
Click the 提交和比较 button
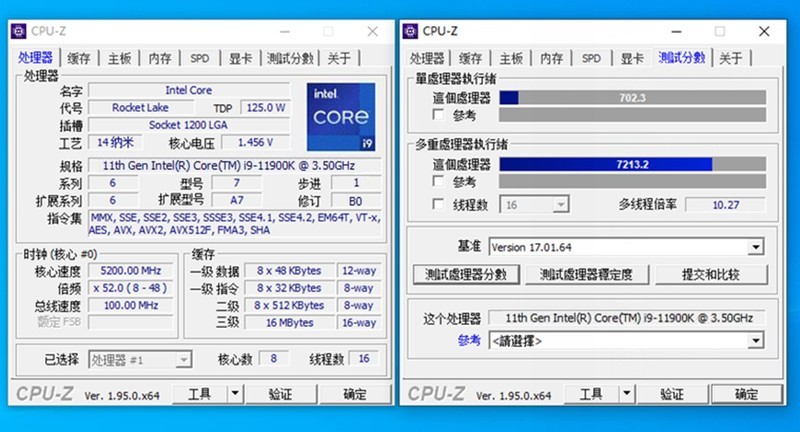click(711, 274)
